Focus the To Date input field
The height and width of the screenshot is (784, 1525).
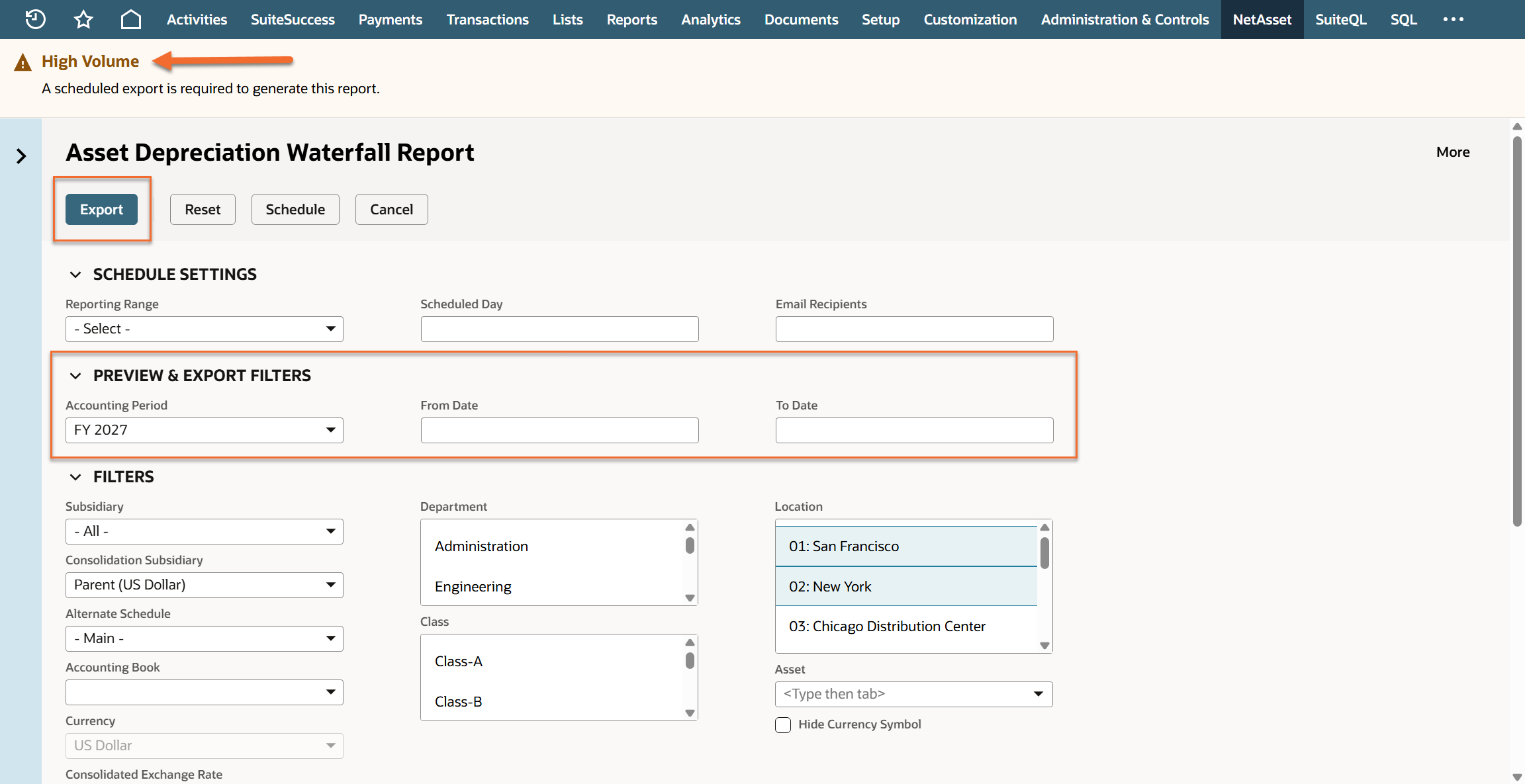[915, 430]
